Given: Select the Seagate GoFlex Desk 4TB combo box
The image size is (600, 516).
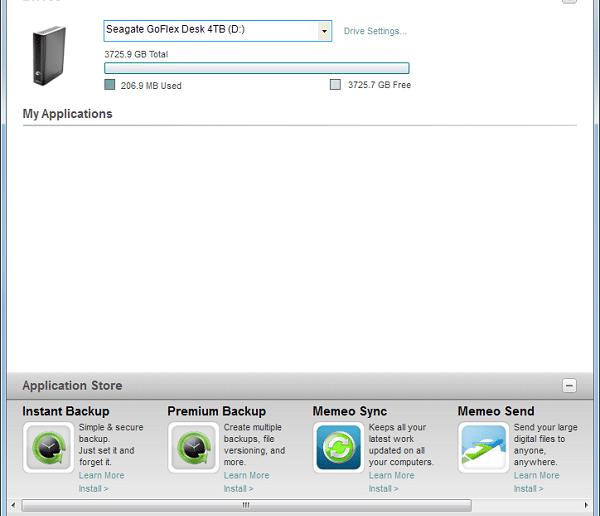Looking at the screenshot, I should click(217, 31).
